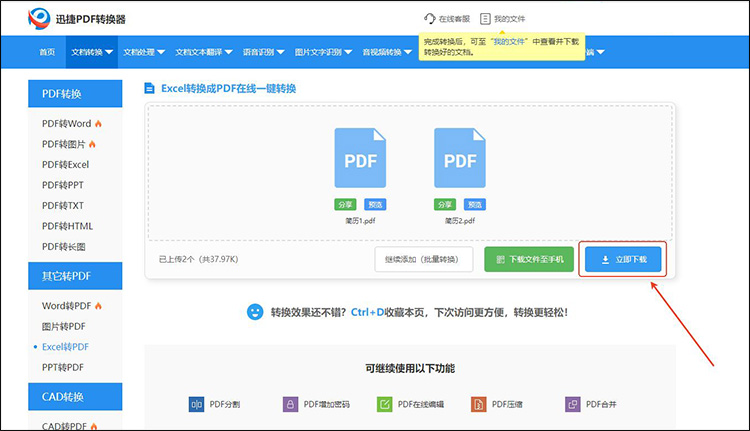The width and height of the screenshot is (750, 431).
Task: Open PDF分割 tool icon
Action: coord(196,404)
